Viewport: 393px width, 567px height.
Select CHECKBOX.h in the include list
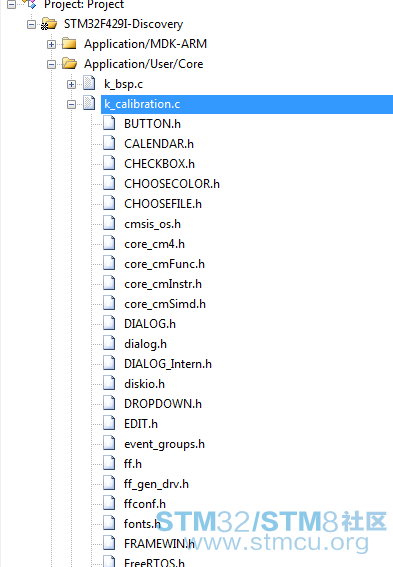(x=159, y=164)
